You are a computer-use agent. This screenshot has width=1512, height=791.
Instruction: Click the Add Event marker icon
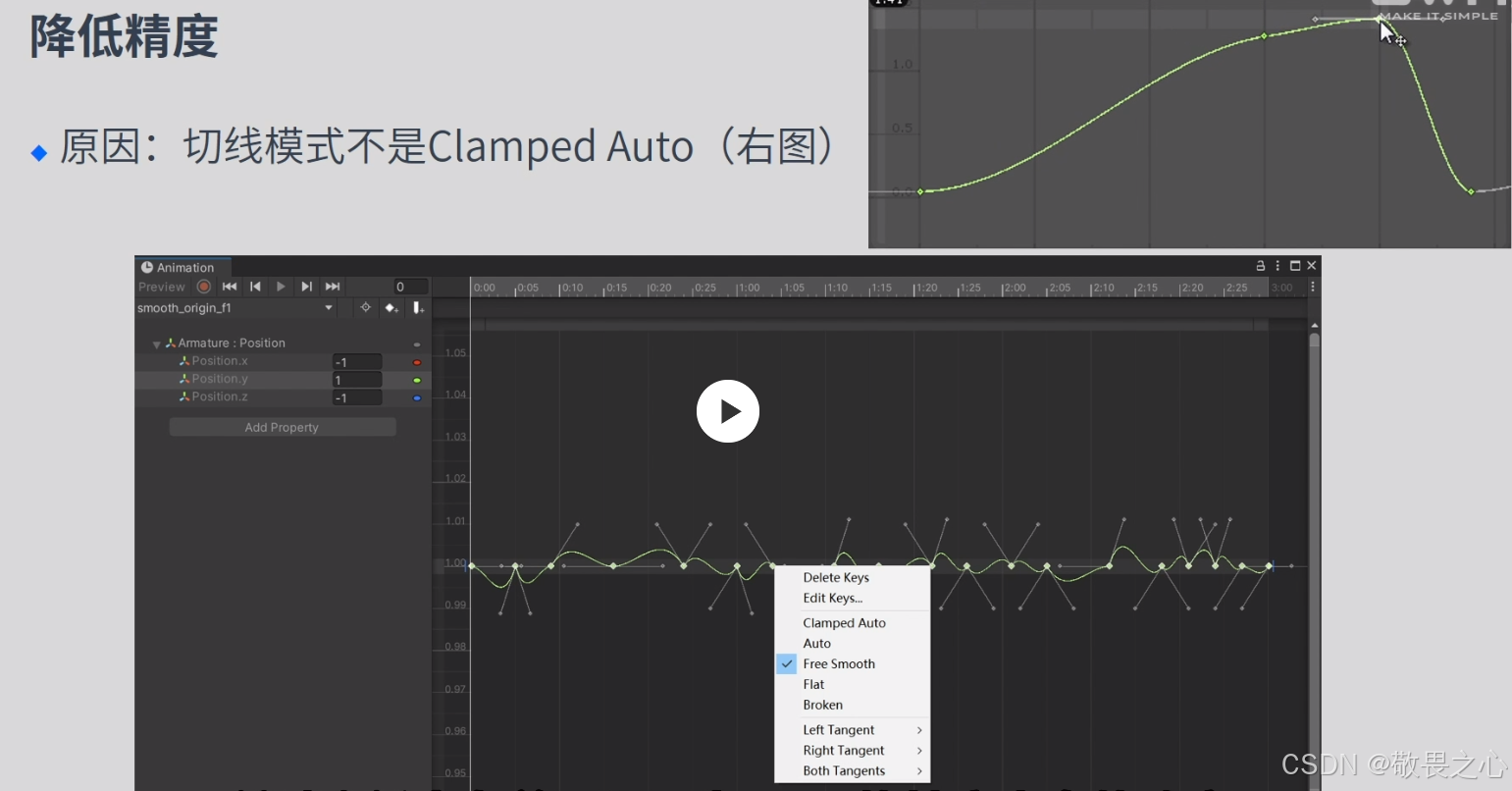tap(418, 308)
